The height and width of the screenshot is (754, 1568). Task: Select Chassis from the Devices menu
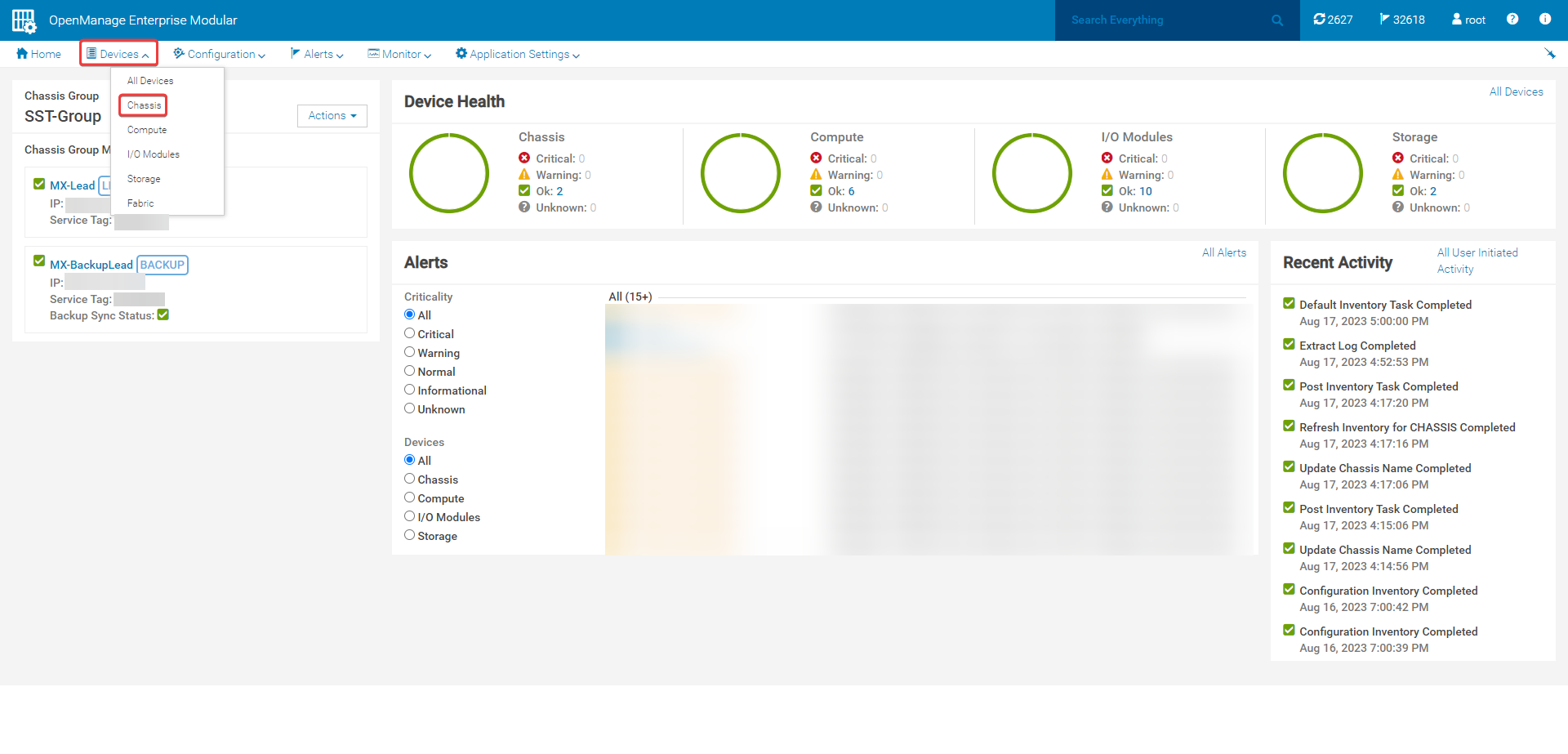coord(144,105)
